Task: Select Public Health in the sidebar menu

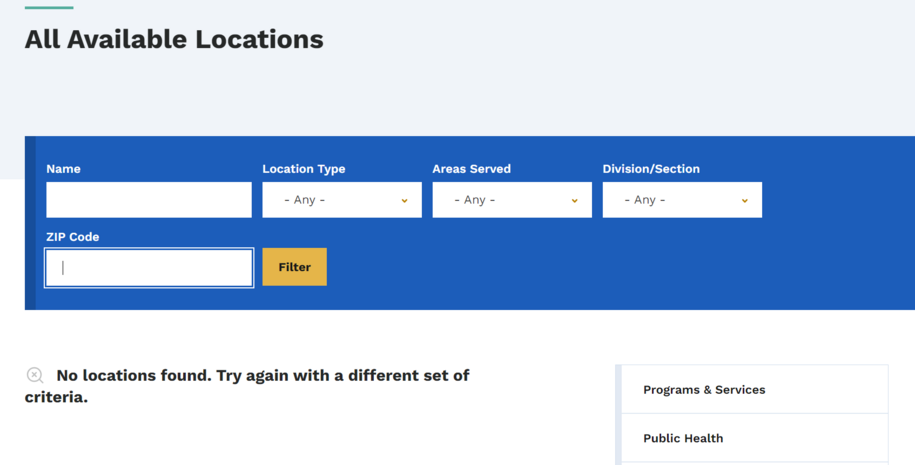Action: pyautogui.click(x=683, y=438)
